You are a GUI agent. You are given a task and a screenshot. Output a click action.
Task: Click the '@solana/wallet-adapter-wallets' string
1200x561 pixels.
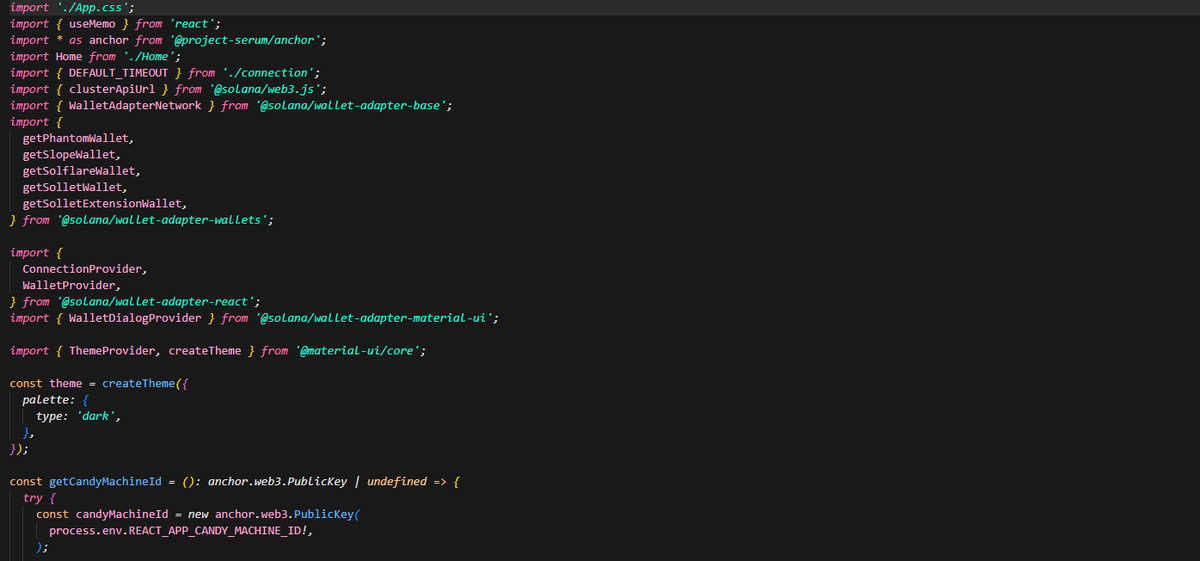161,219
